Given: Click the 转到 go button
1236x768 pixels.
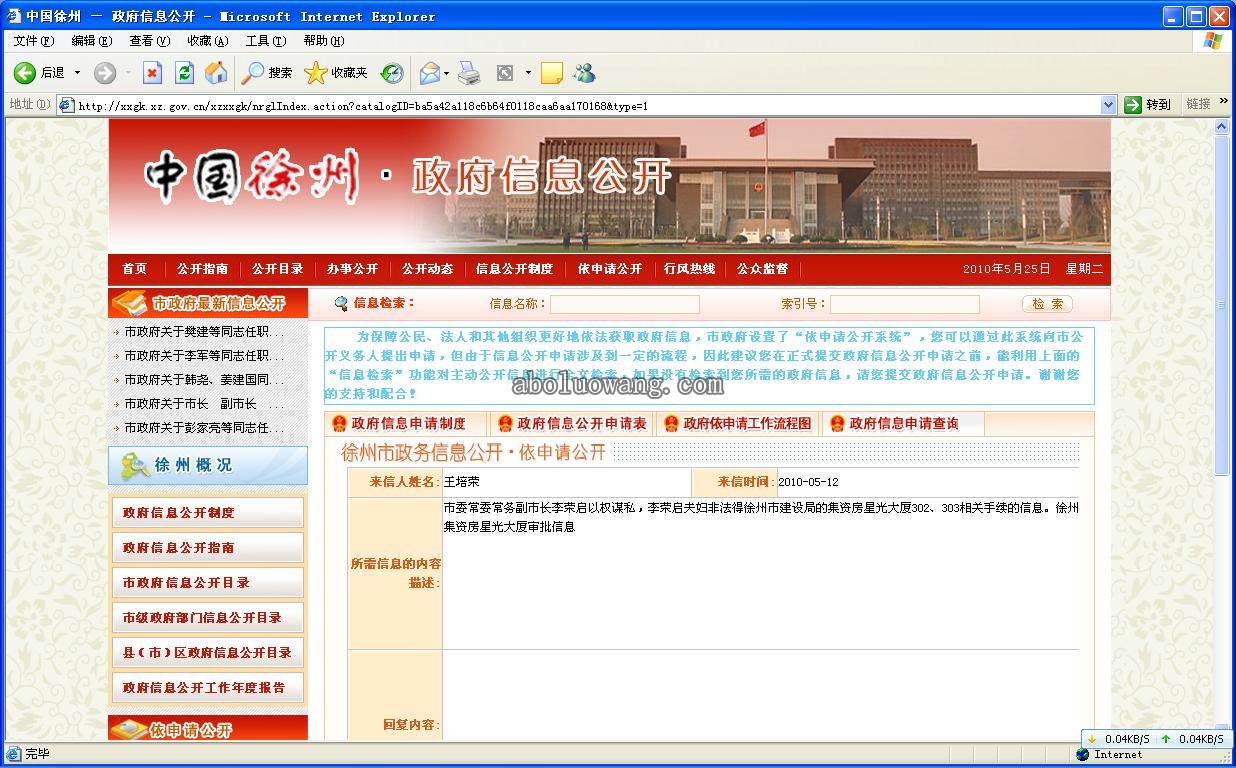Looking at the screenshot, I should 1148,104.
